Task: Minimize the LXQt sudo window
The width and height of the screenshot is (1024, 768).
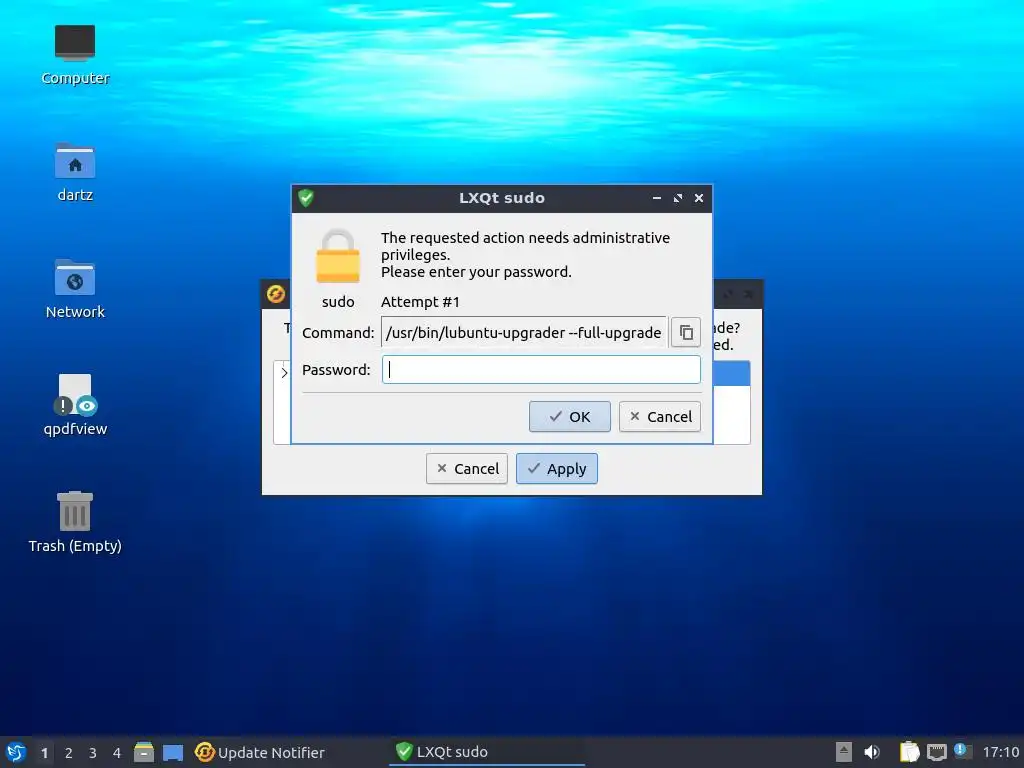Action: (656, 198)
